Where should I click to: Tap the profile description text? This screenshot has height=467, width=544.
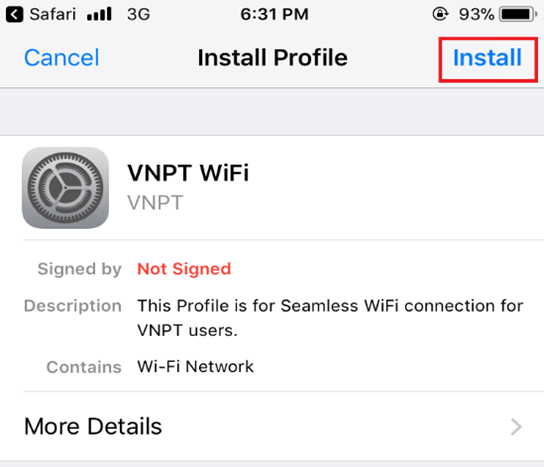click(x=330, y=318)
